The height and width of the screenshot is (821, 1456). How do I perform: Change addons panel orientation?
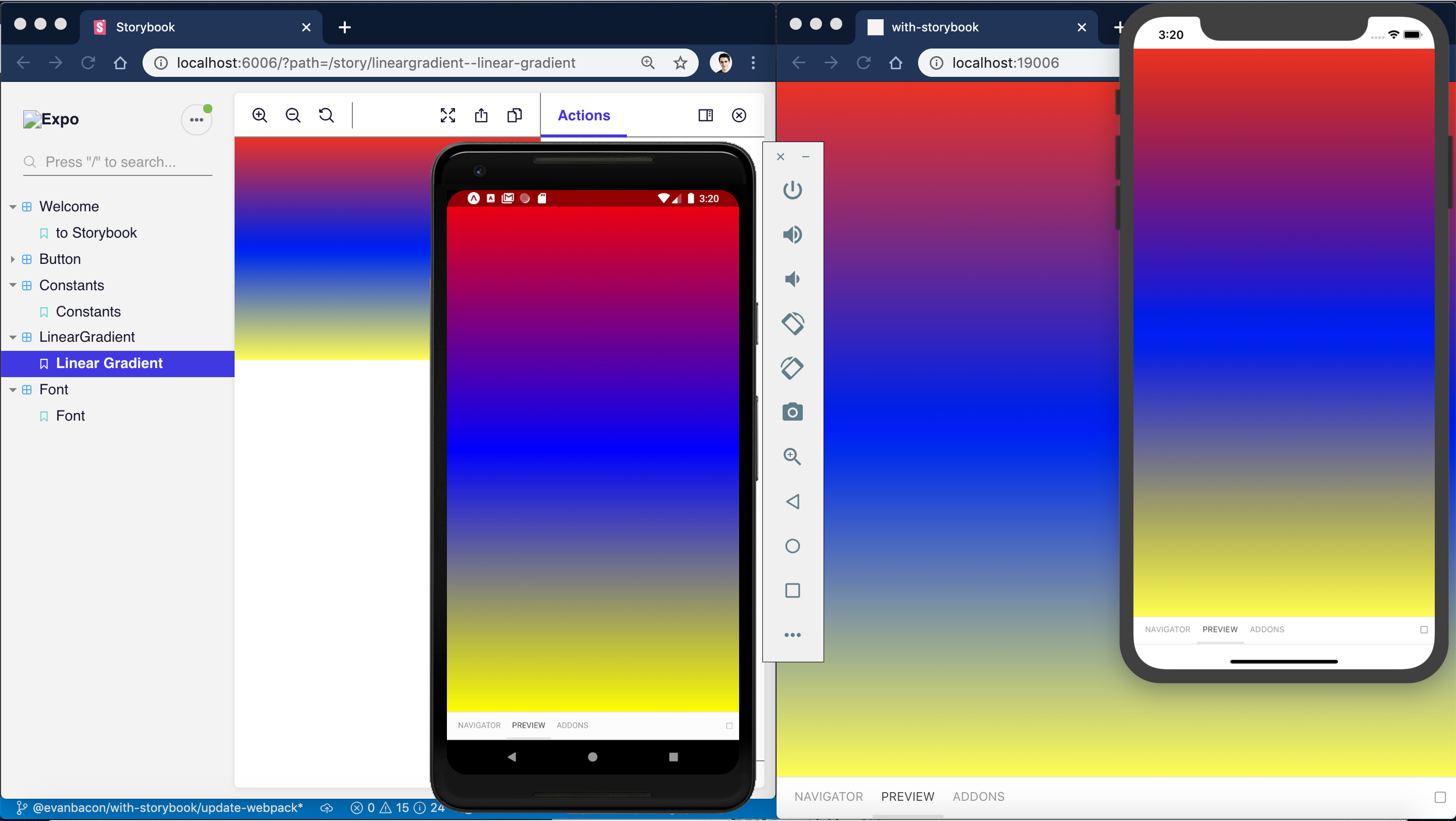[x=705, y=115]
